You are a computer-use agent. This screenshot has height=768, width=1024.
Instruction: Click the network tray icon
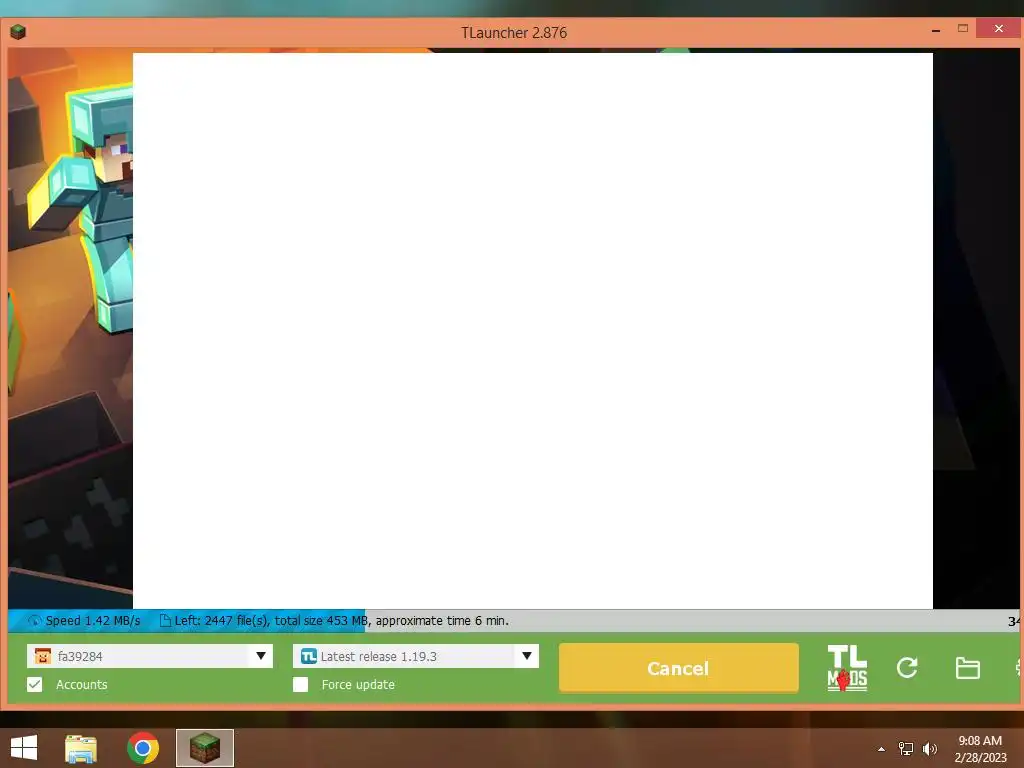click(906, 748)
